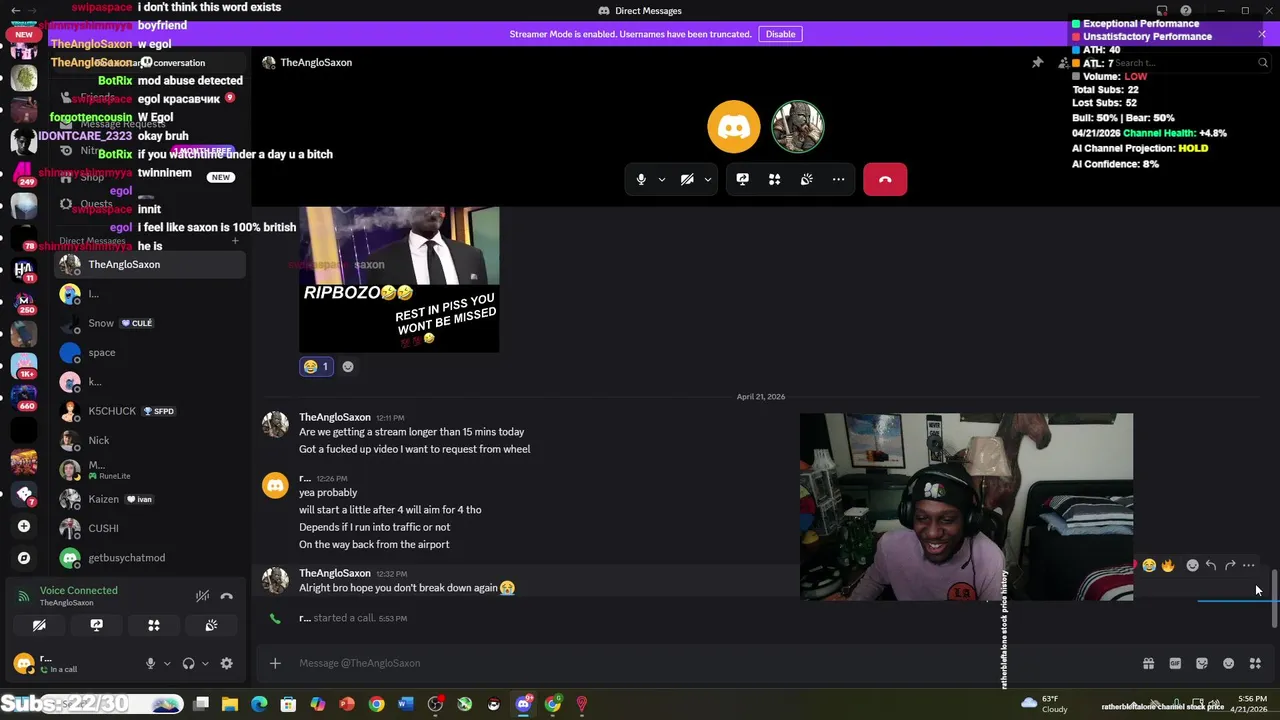Open Microsoft Word from the taskbar
The width and height of the screenshot is (1280, 720).
click(405, 704)
